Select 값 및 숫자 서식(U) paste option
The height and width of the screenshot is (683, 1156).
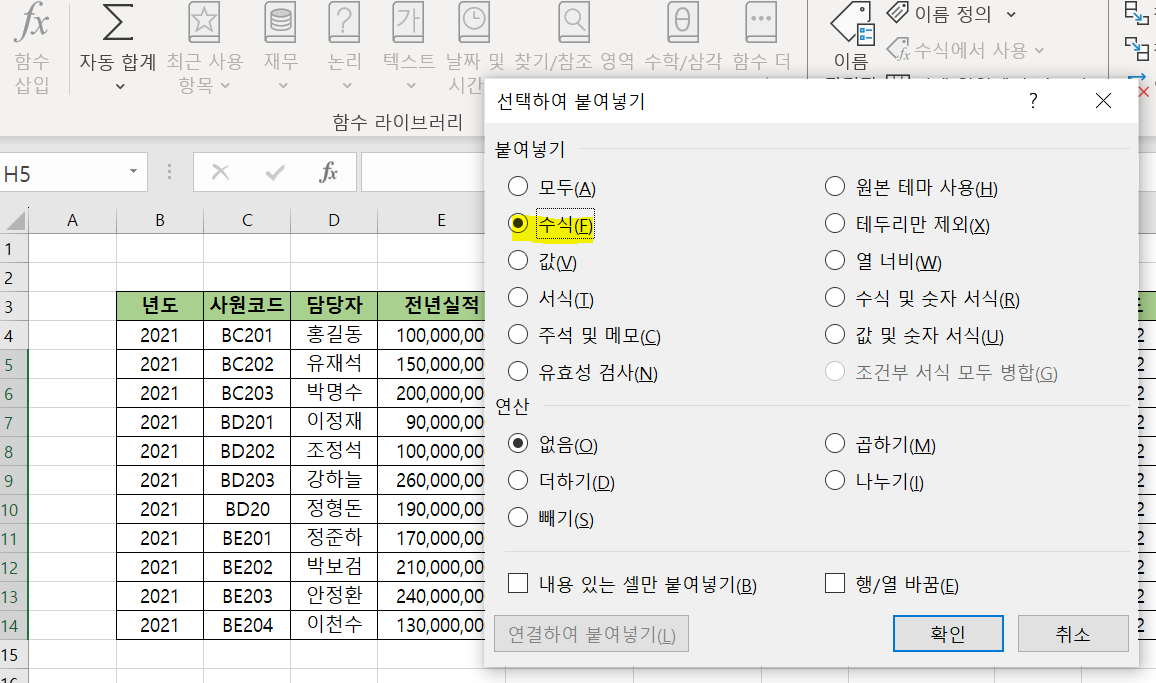[x=914, y=336]
